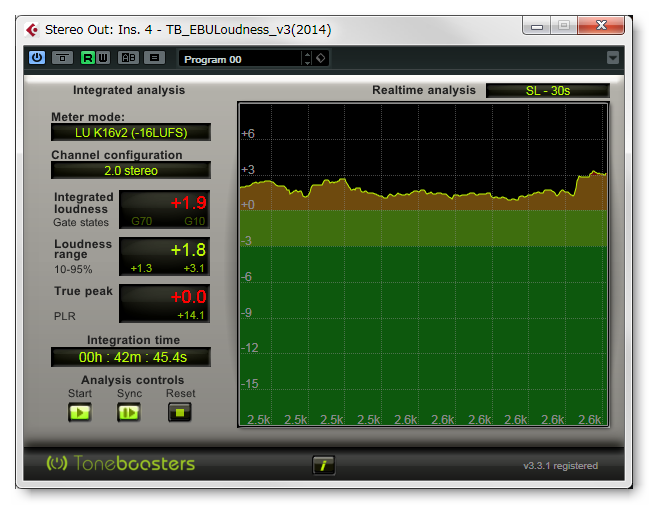Image resolution: width=660 pixels, height=516 pixels.
Task: Click the Toneboosters logo
Action: point(121,463)
